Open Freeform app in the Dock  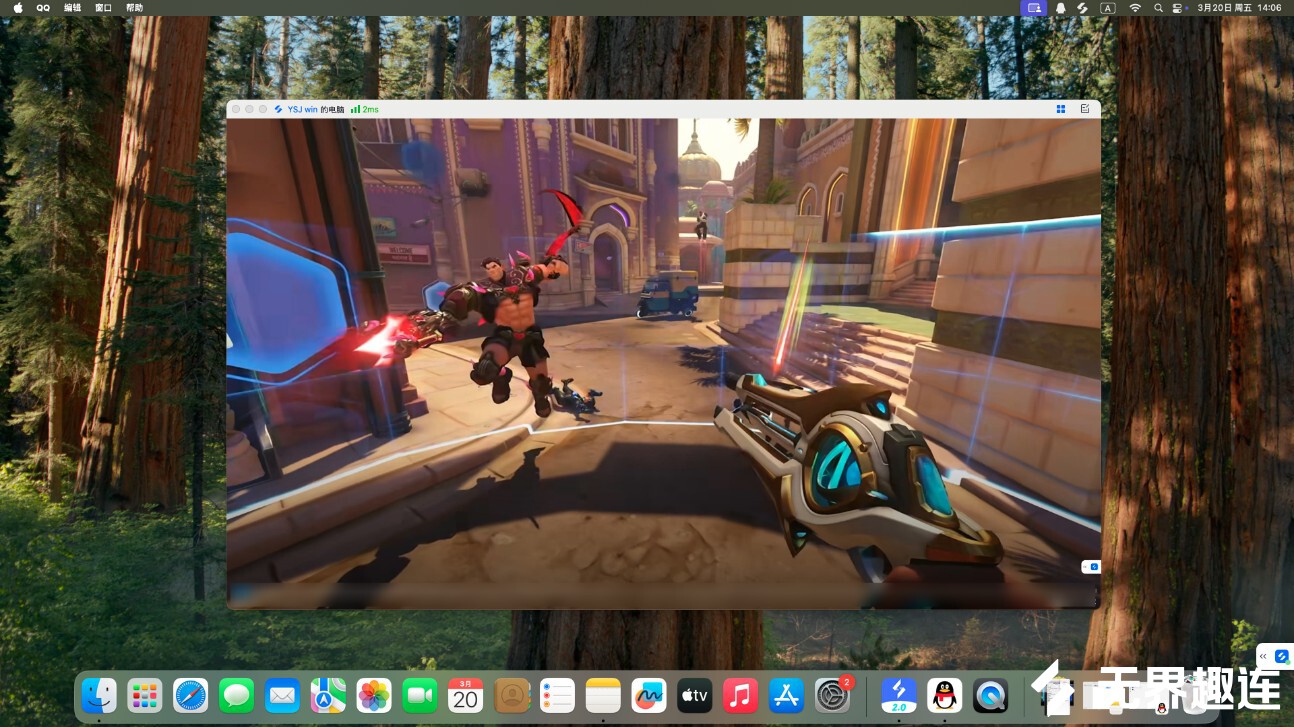649,695
